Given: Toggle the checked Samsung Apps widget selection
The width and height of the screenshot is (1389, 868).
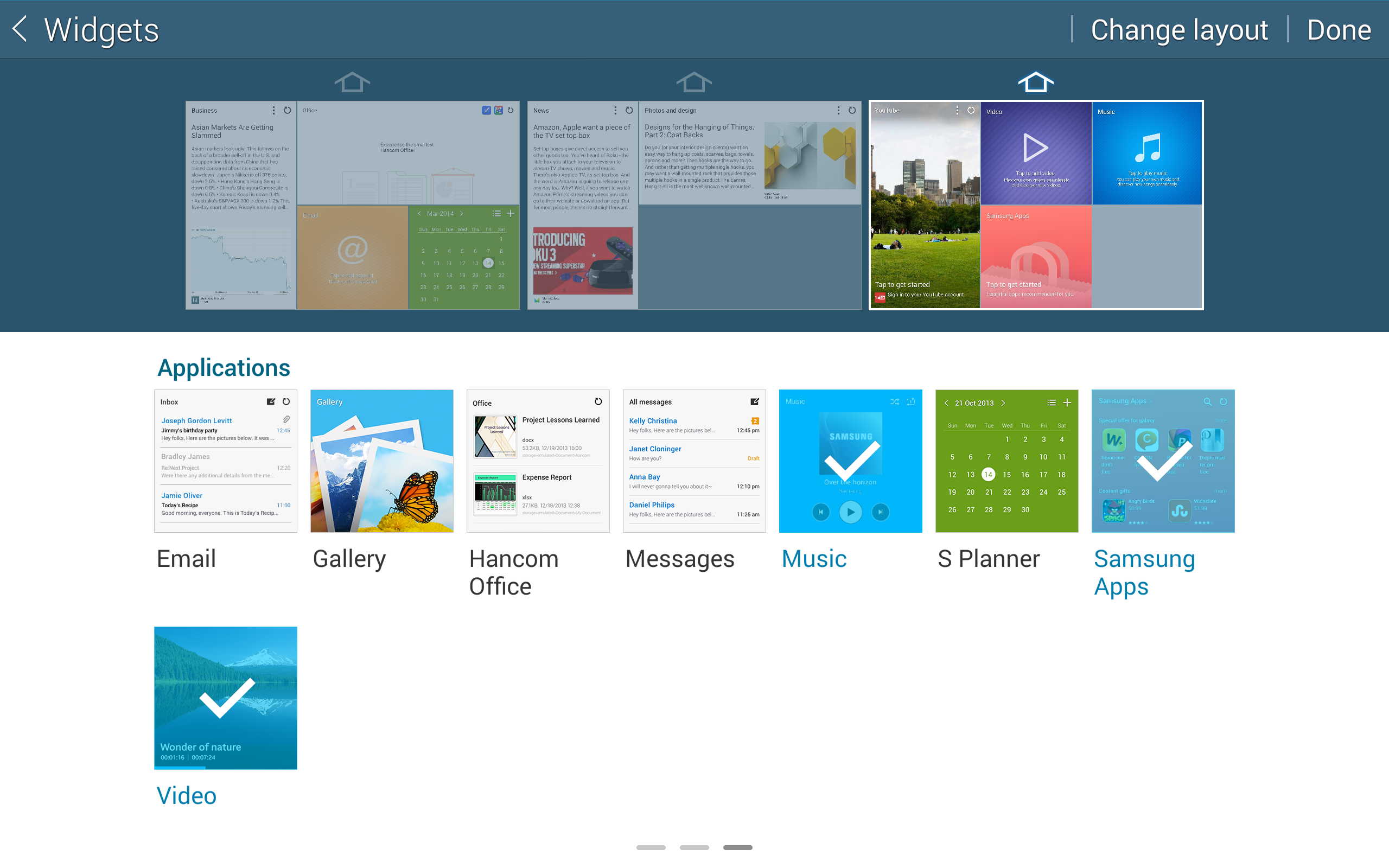Looking at the screenshot, I should 1163,461.
